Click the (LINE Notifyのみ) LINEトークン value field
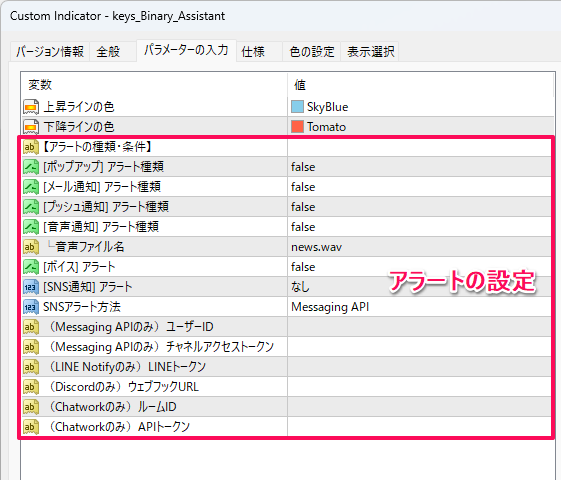561x480 pixels. [x=419, y=367]
